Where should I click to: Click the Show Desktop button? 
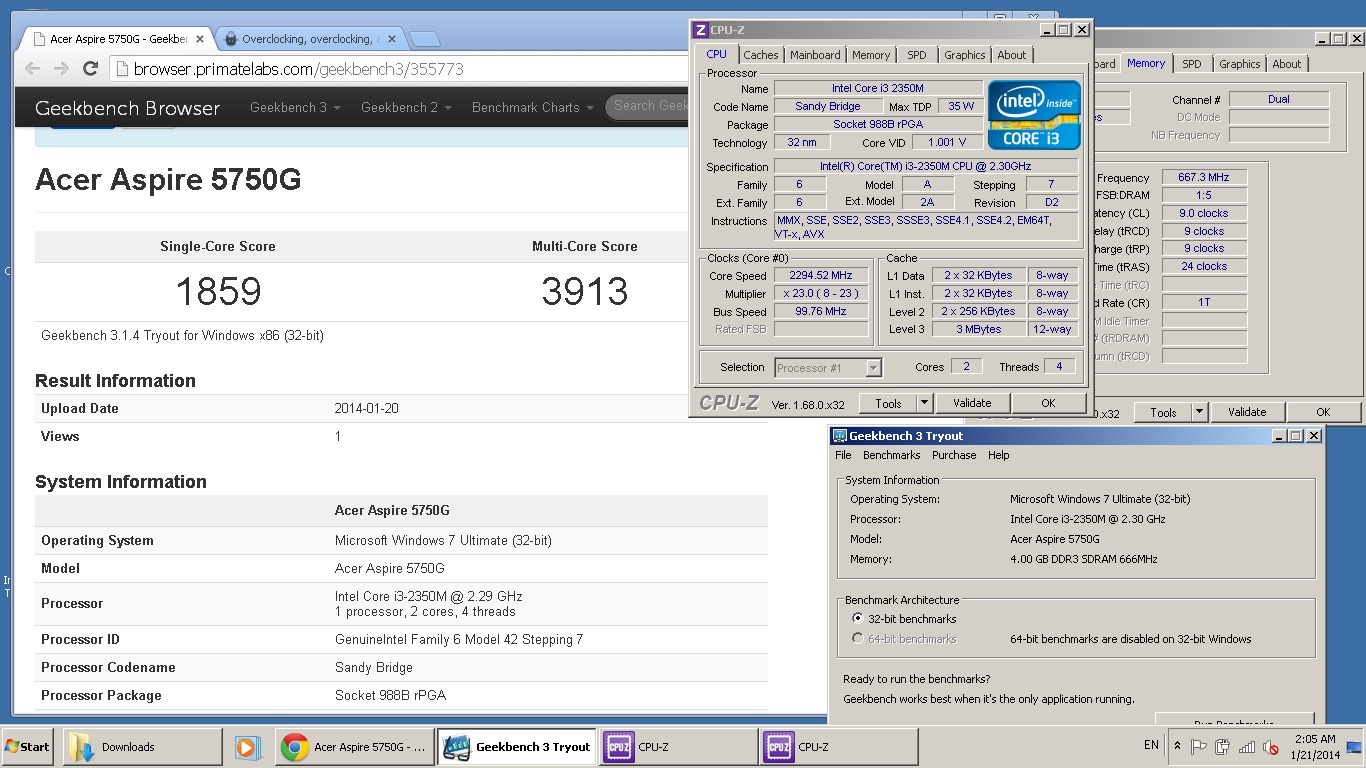tap(1355, 747)
